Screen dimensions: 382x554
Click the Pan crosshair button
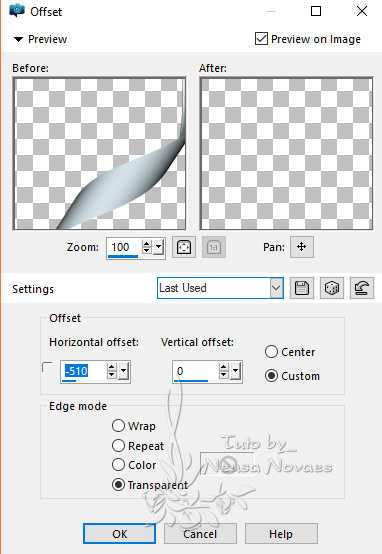point(301,247)
